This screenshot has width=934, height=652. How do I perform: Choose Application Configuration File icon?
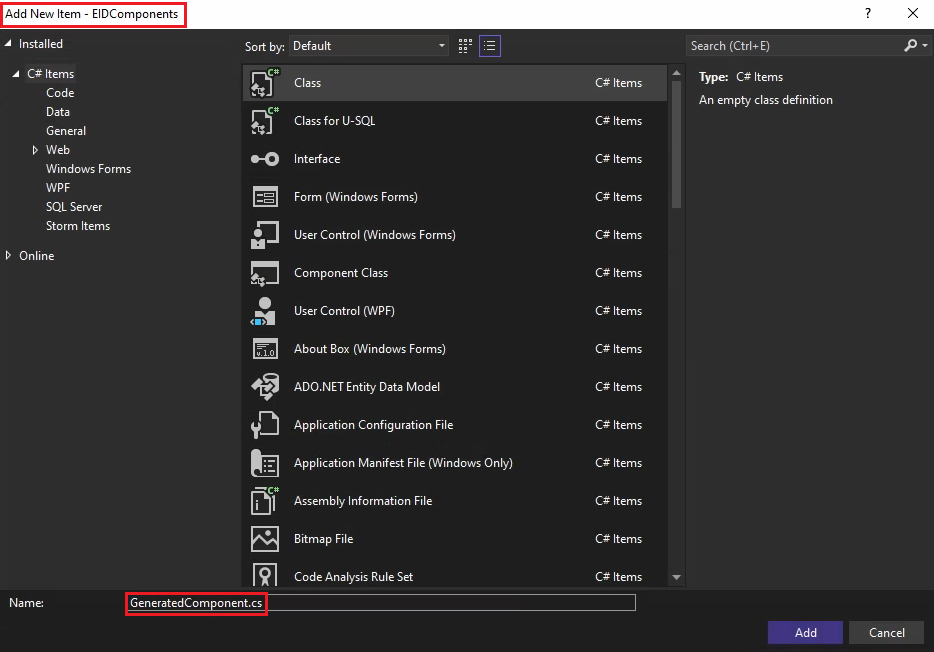[x=264, y=425]
